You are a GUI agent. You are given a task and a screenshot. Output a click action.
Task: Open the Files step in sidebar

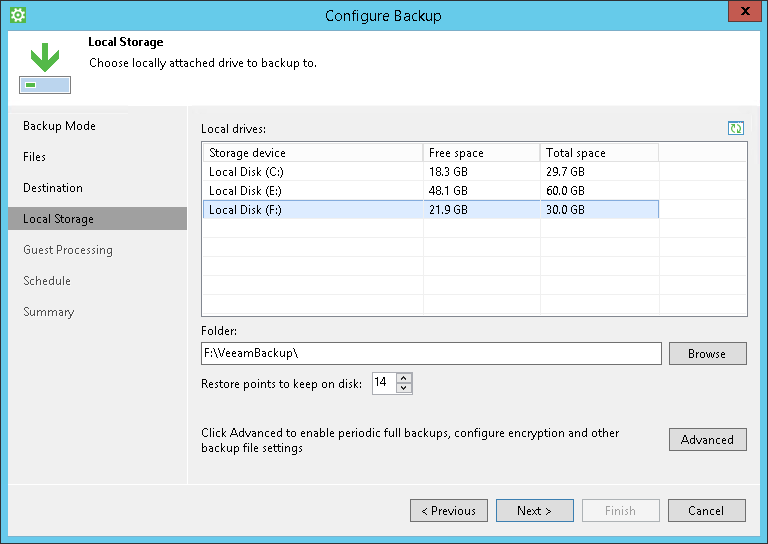tap(35, 157)
